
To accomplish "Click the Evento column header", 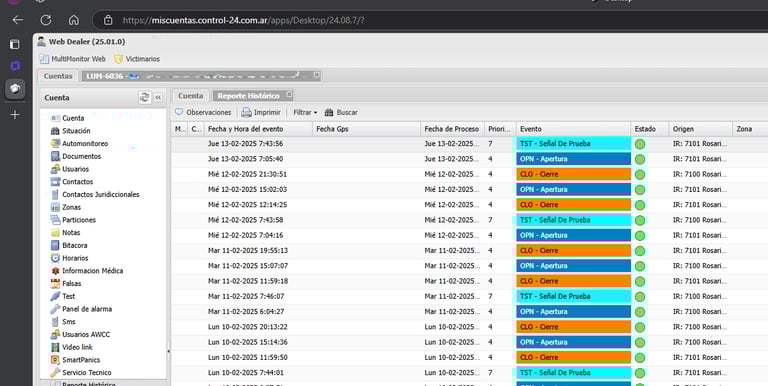I will (x=573, y=129).
